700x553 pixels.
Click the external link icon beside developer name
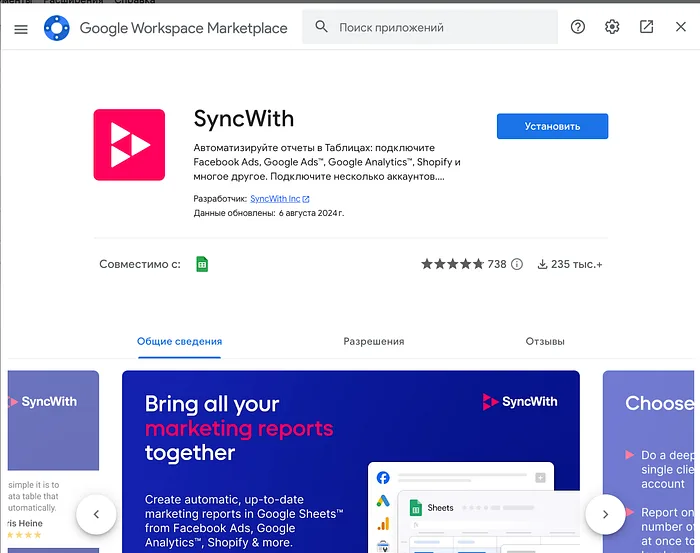306,199
